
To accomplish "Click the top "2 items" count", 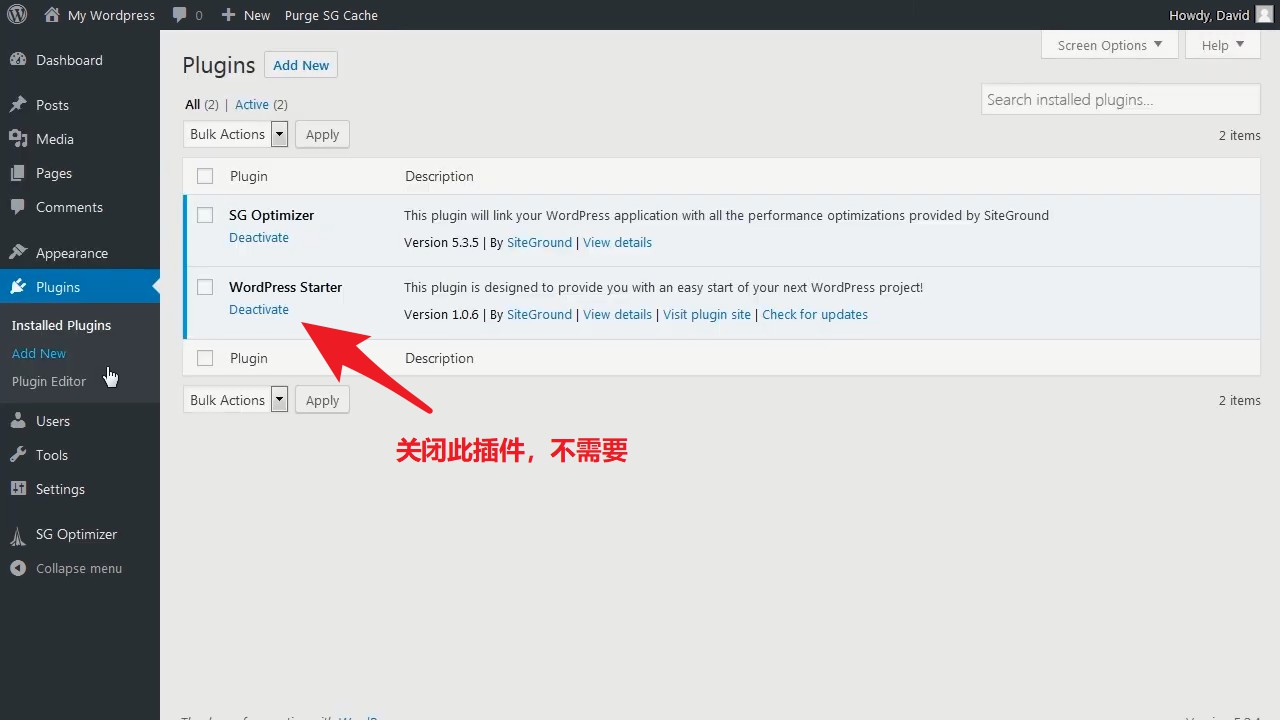I will point(1239,135).
